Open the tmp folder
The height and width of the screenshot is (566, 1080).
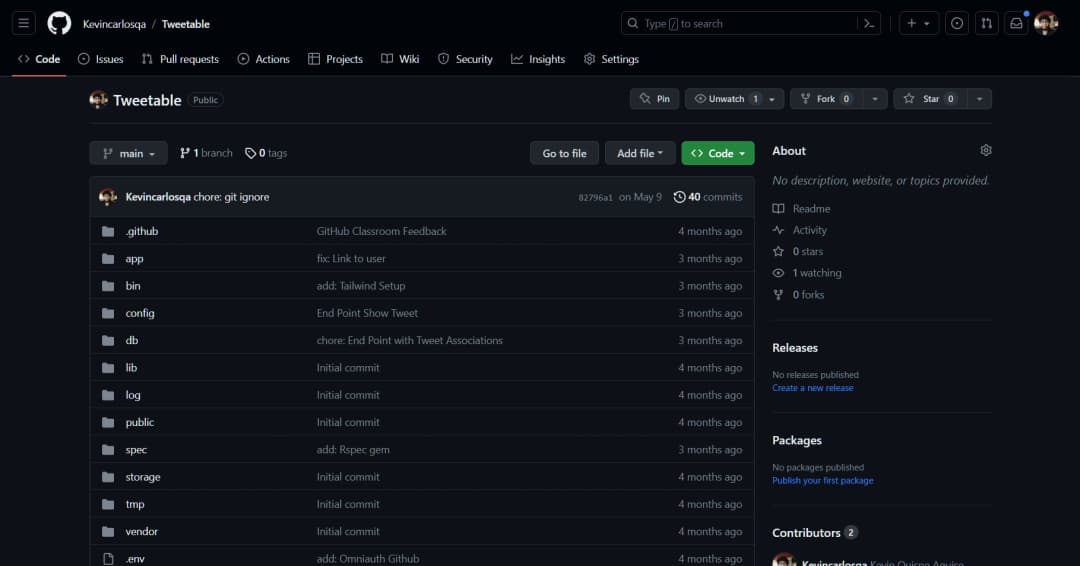coord(134,504)
